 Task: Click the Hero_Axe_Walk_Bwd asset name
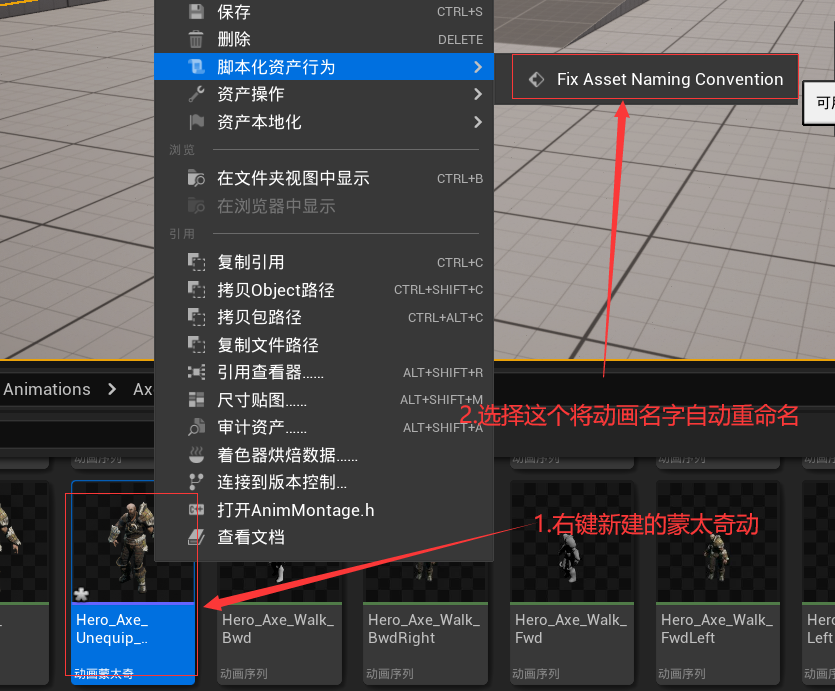(278, 629)
